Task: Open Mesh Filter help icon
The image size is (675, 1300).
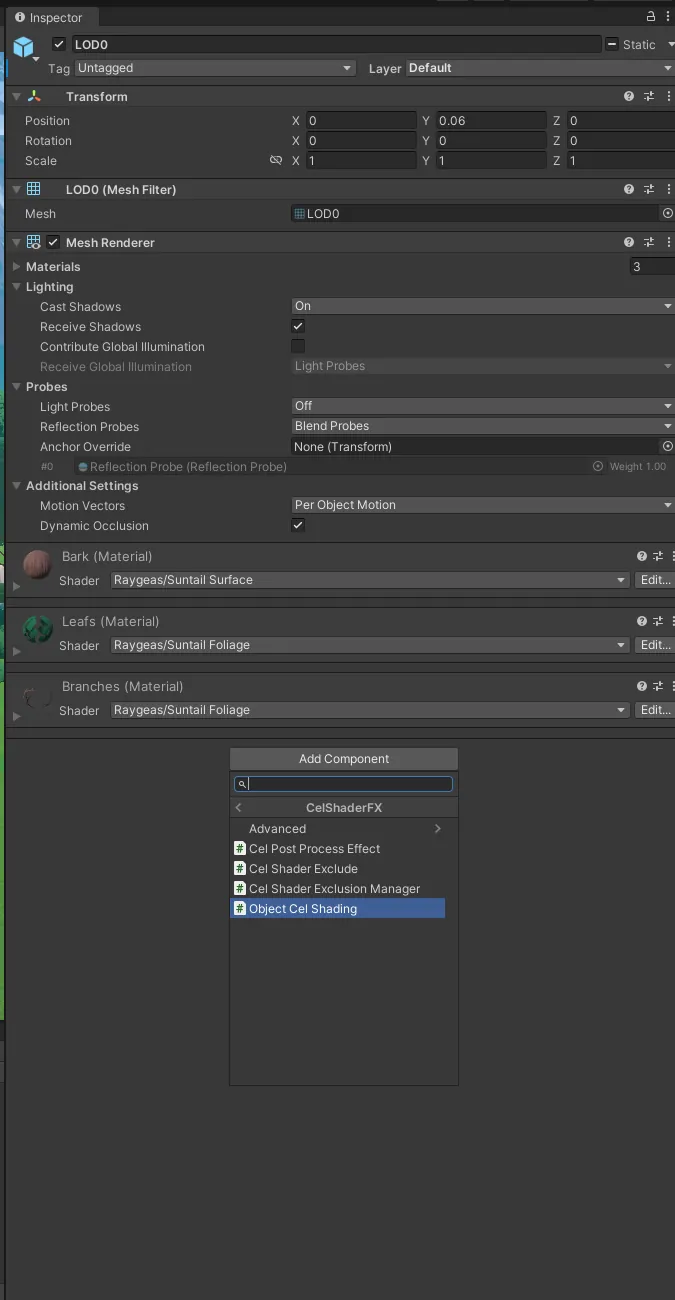Action: [x=629, y=189]
